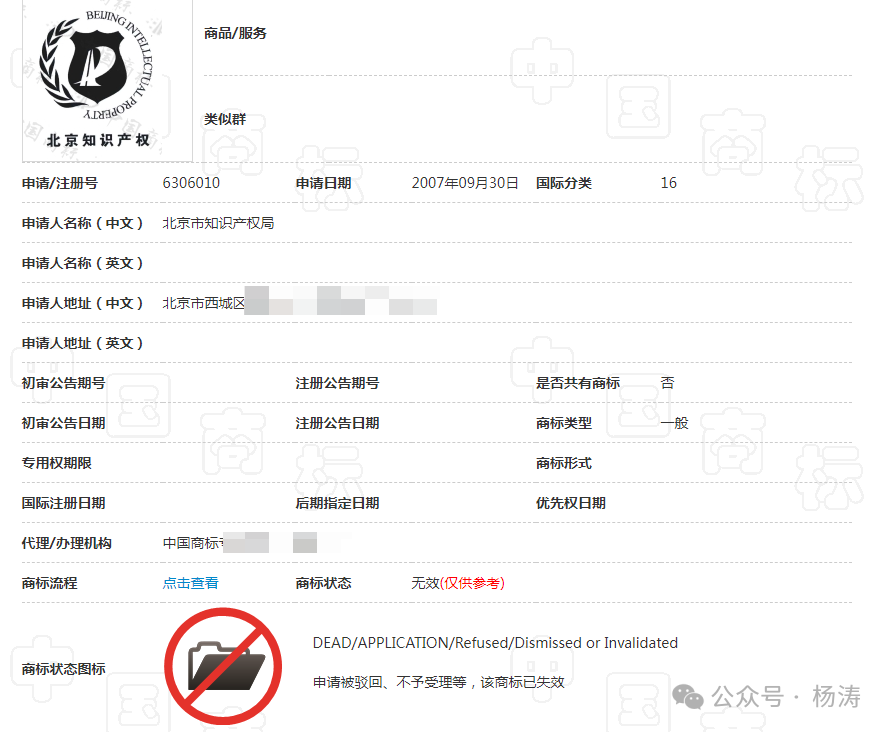The height and width of the screenshot is (732, 889).
Task: Click the 商标状态图标 label
Action: (64, 669)
